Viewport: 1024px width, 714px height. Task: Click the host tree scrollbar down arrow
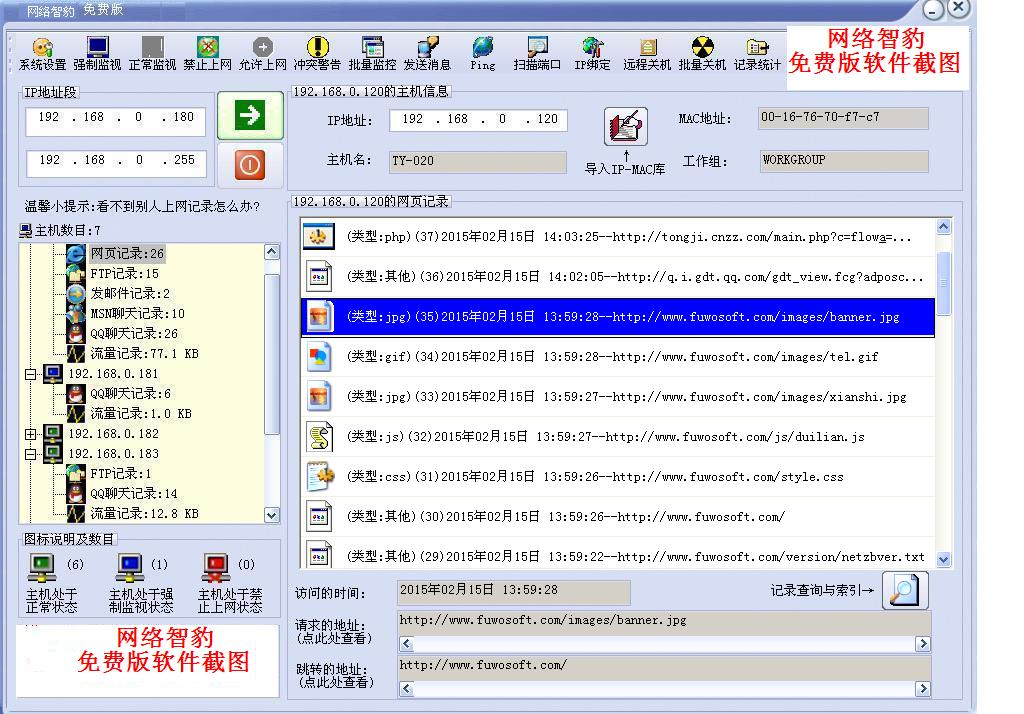[272, 514]
